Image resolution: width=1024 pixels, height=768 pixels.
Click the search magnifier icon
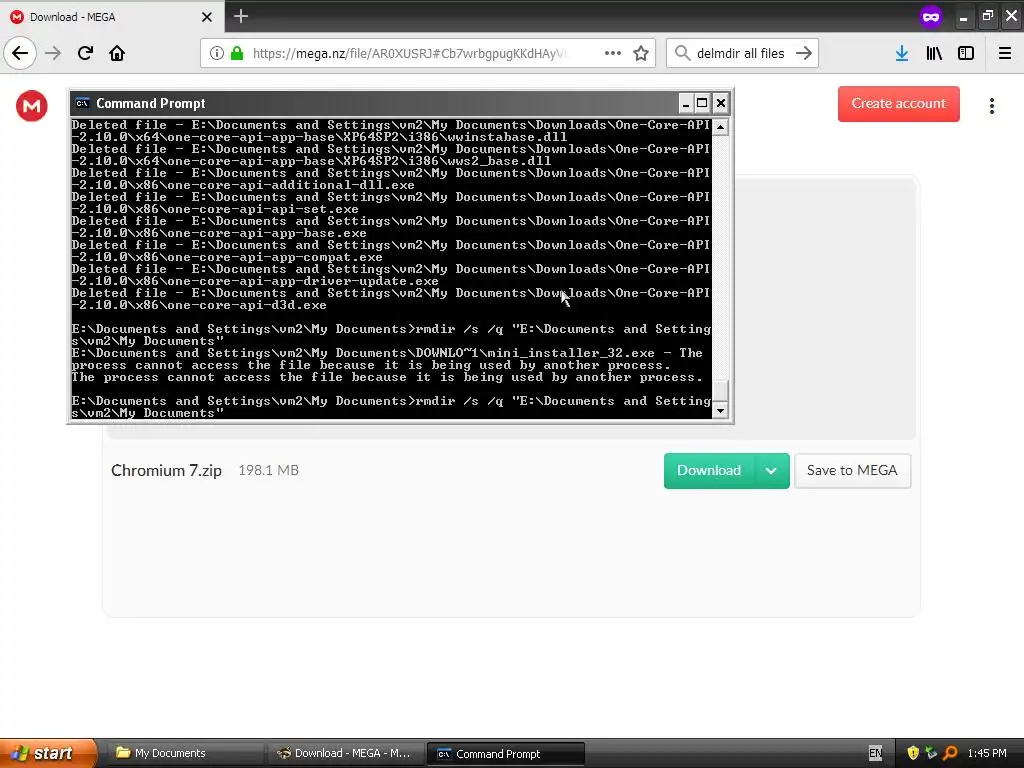coord(682,53)
